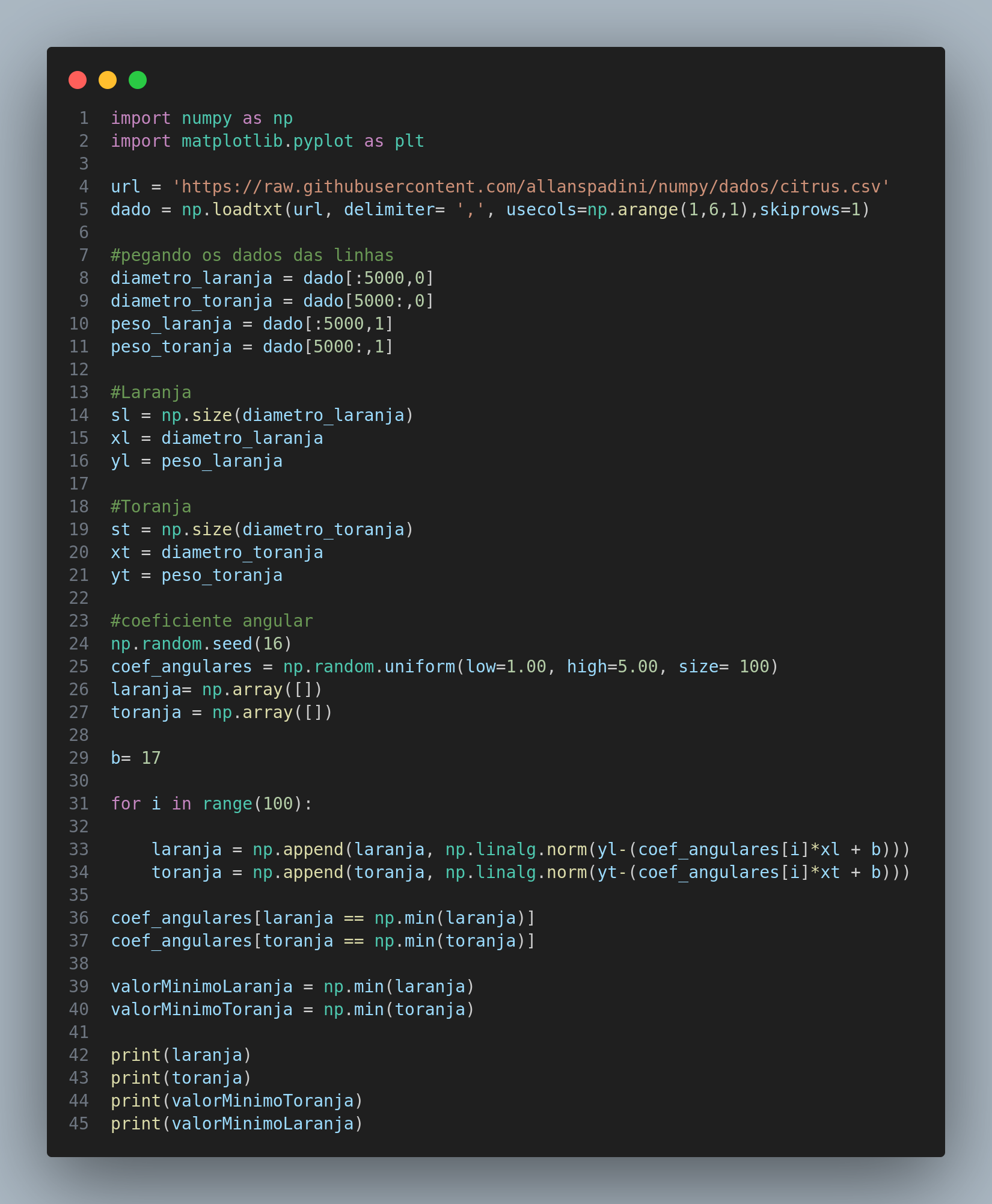The width and height of the screenshot is (992, 1204).
Task: Click the red close dot
Action: click(x=78, y=80)
